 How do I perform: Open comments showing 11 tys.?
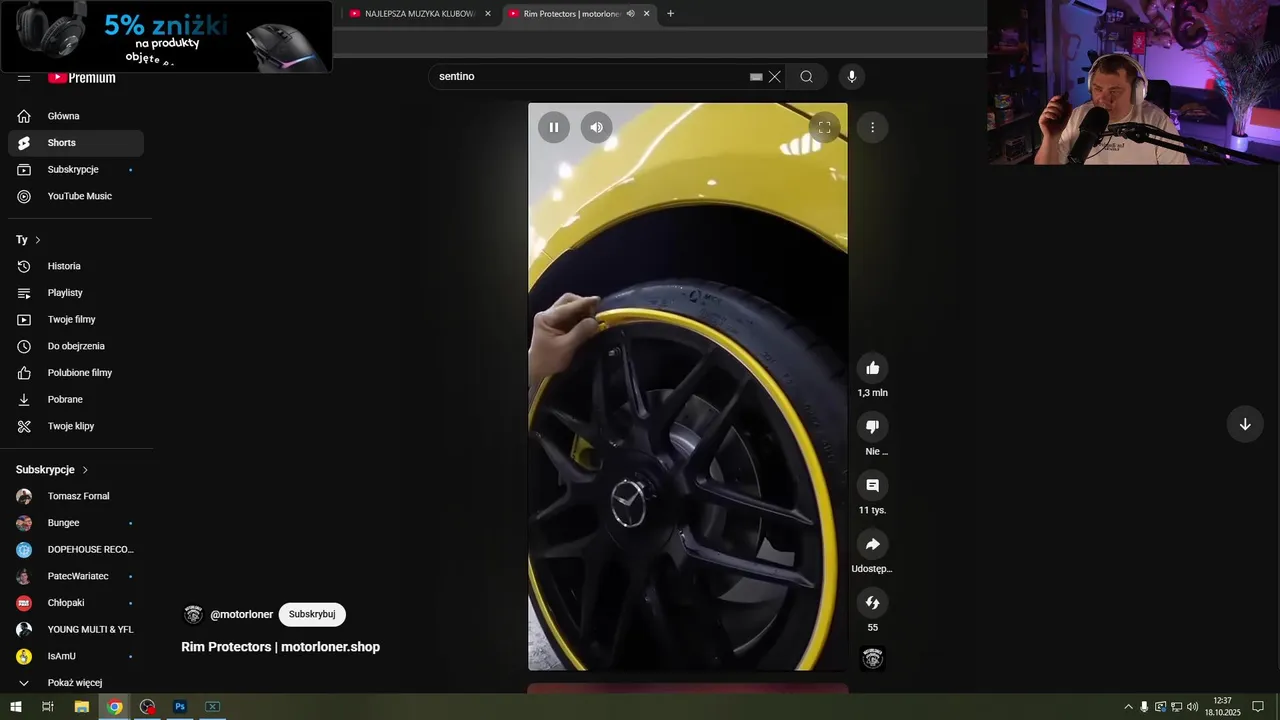[872, 486]
